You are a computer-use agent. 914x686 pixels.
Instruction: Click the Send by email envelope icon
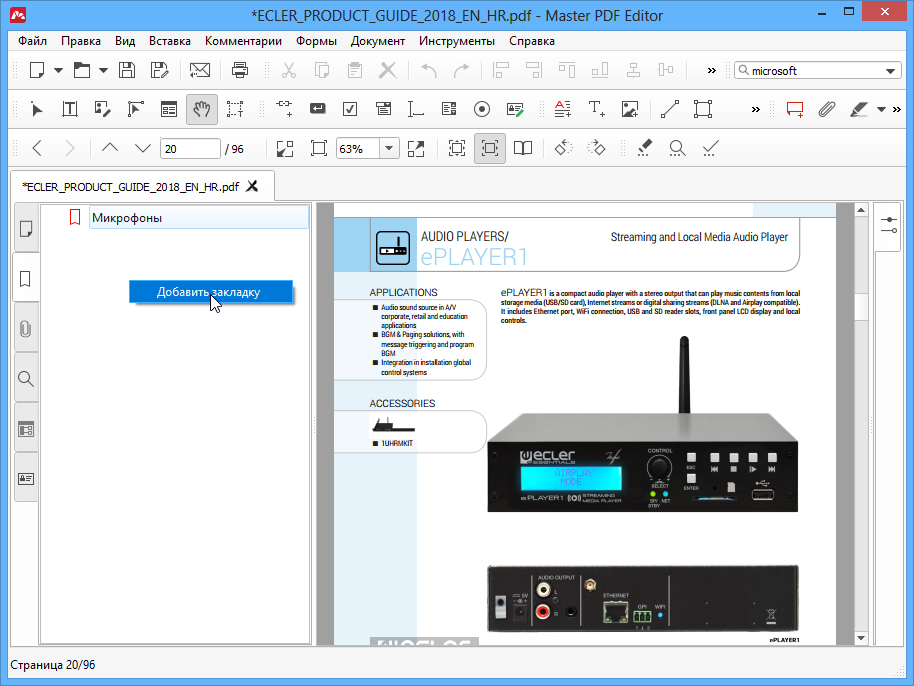click(200, 70)
